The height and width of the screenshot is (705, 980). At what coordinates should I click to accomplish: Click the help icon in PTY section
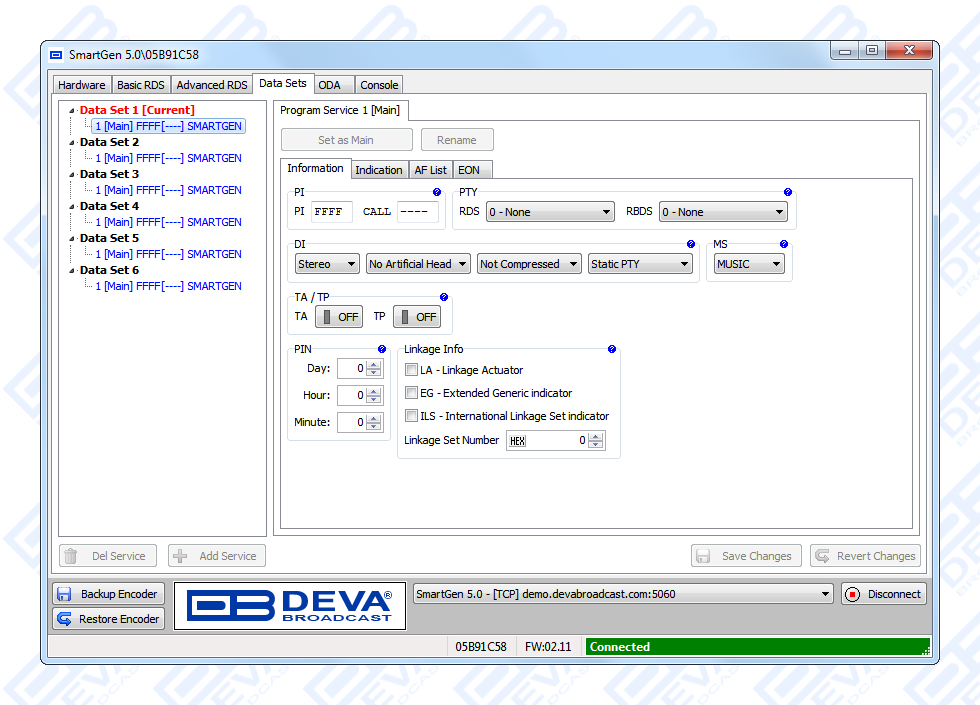click(787, 192)
